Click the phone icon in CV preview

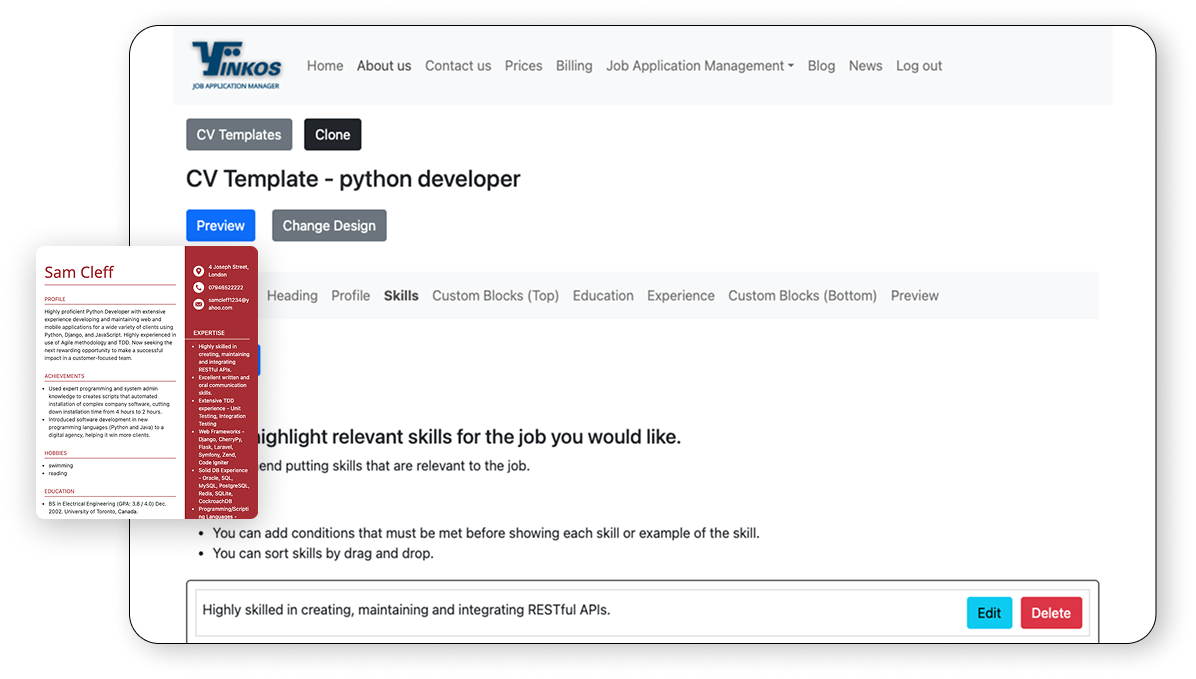tap(198, 288)
